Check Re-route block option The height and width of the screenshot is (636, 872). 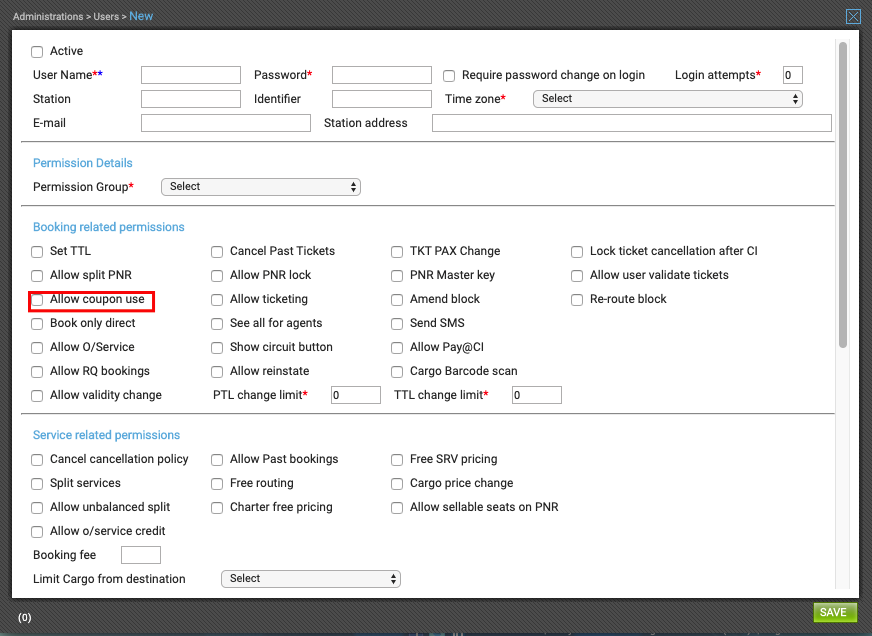(x=577, y=300)
